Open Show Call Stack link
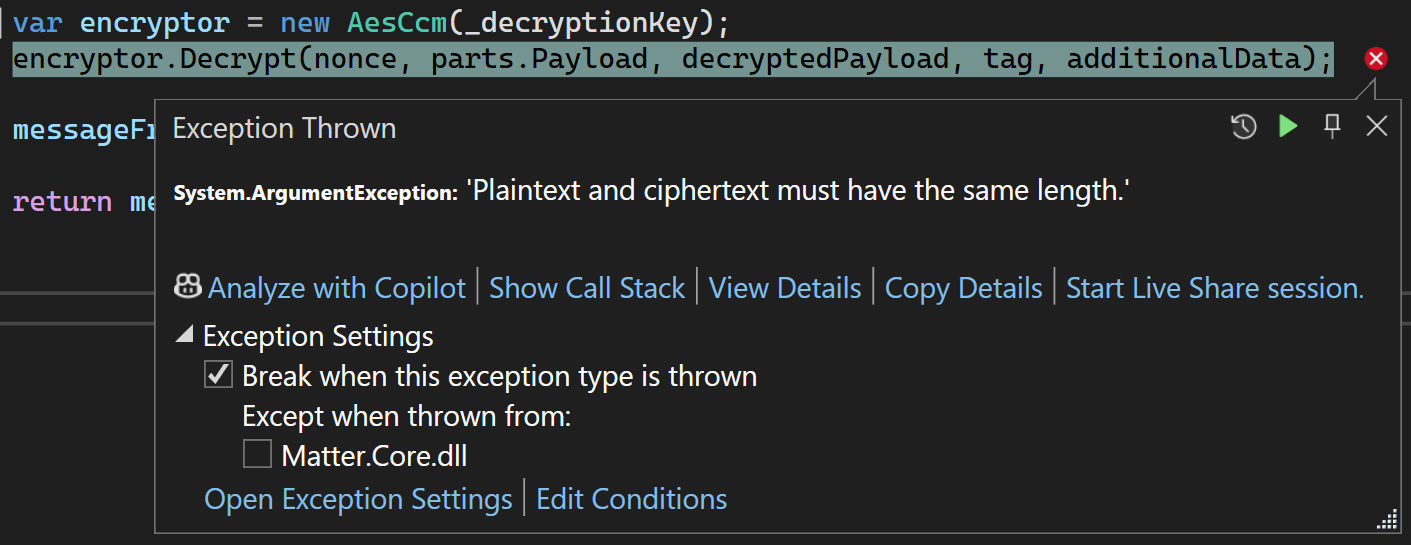This screenshot has width=1411, height=545. point(586,288)
